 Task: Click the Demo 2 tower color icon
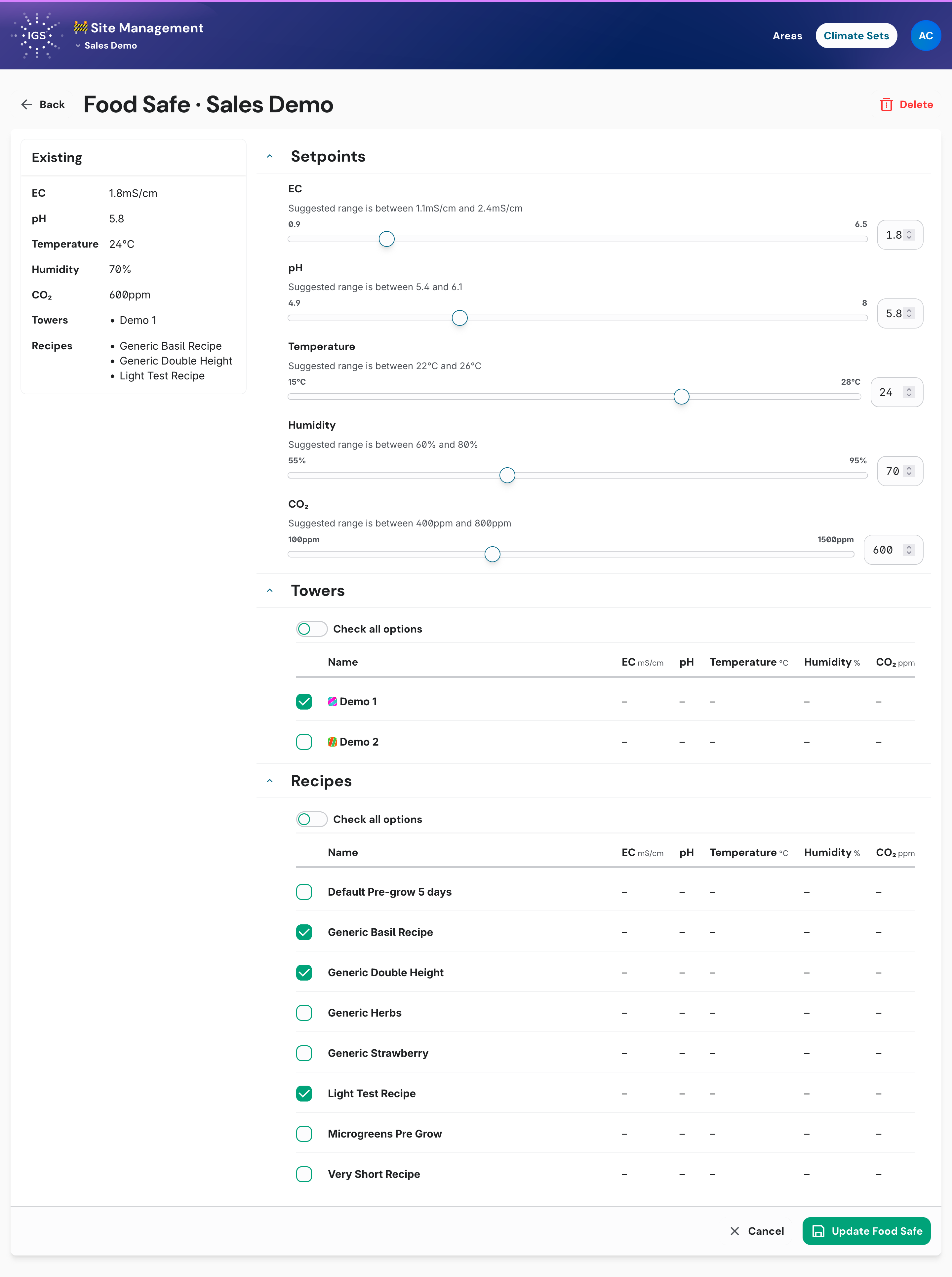(333, 742)
